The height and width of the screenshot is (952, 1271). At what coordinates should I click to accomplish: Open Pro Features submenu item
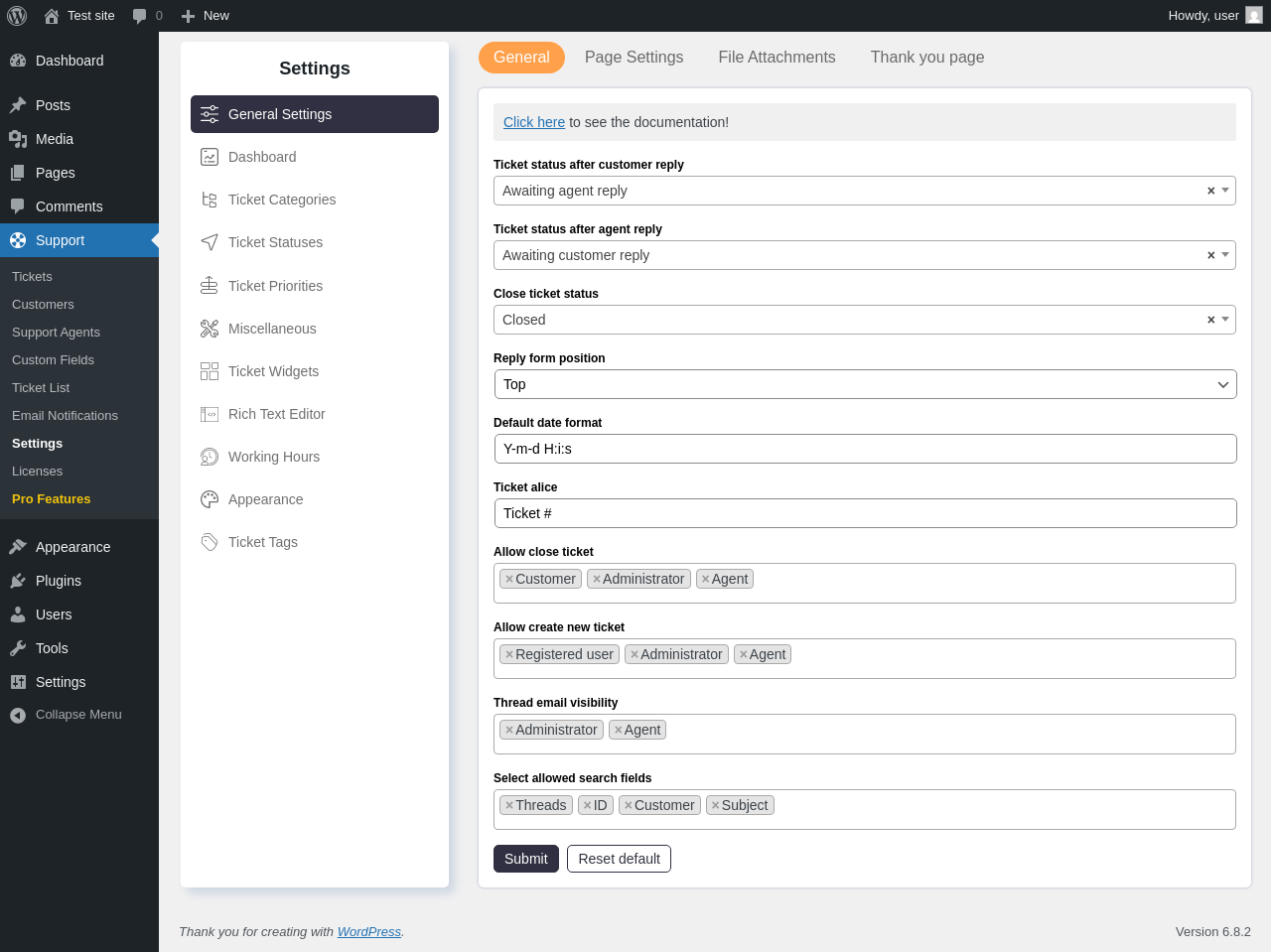51,499
